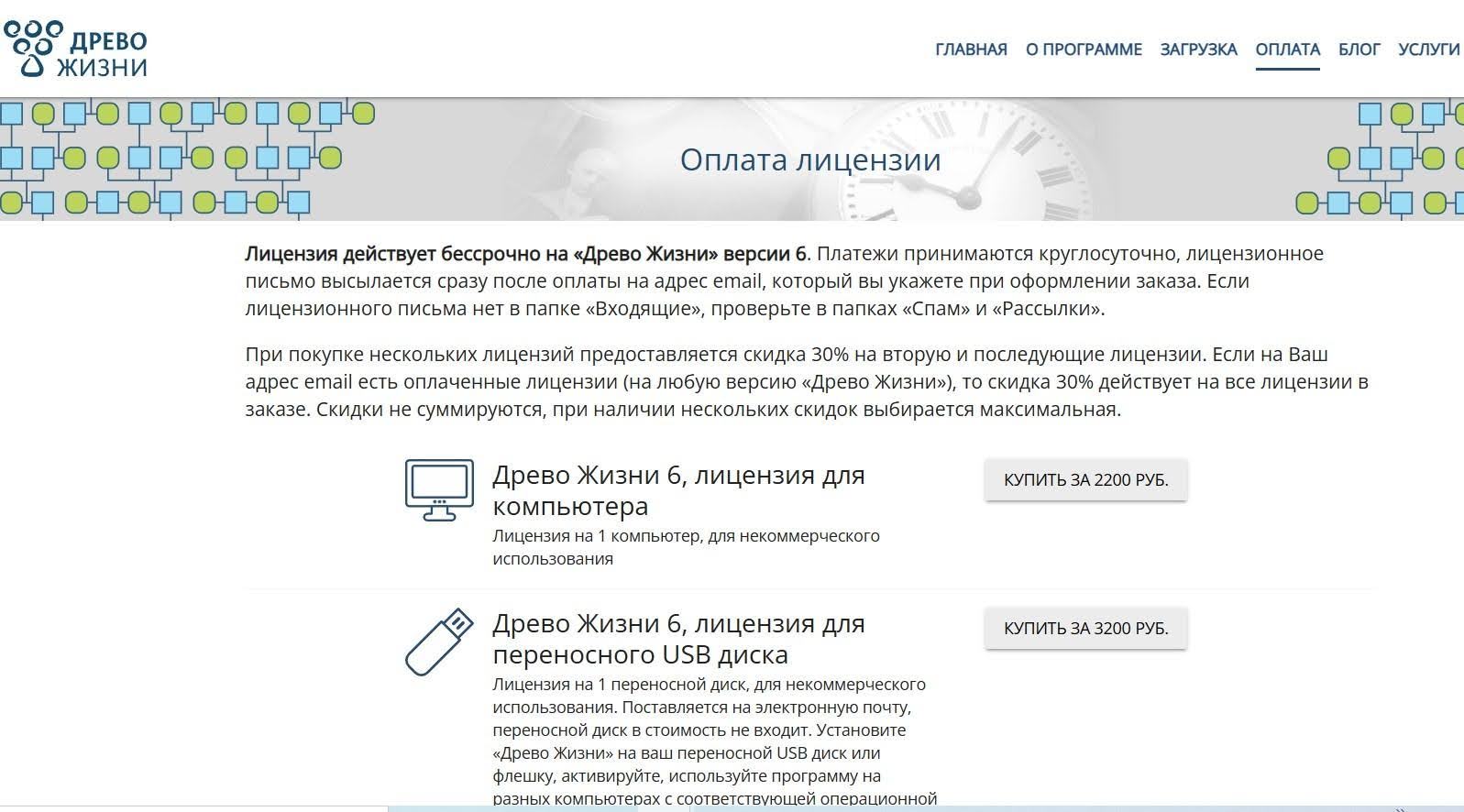Click the bold text about perpetual license

525,253
